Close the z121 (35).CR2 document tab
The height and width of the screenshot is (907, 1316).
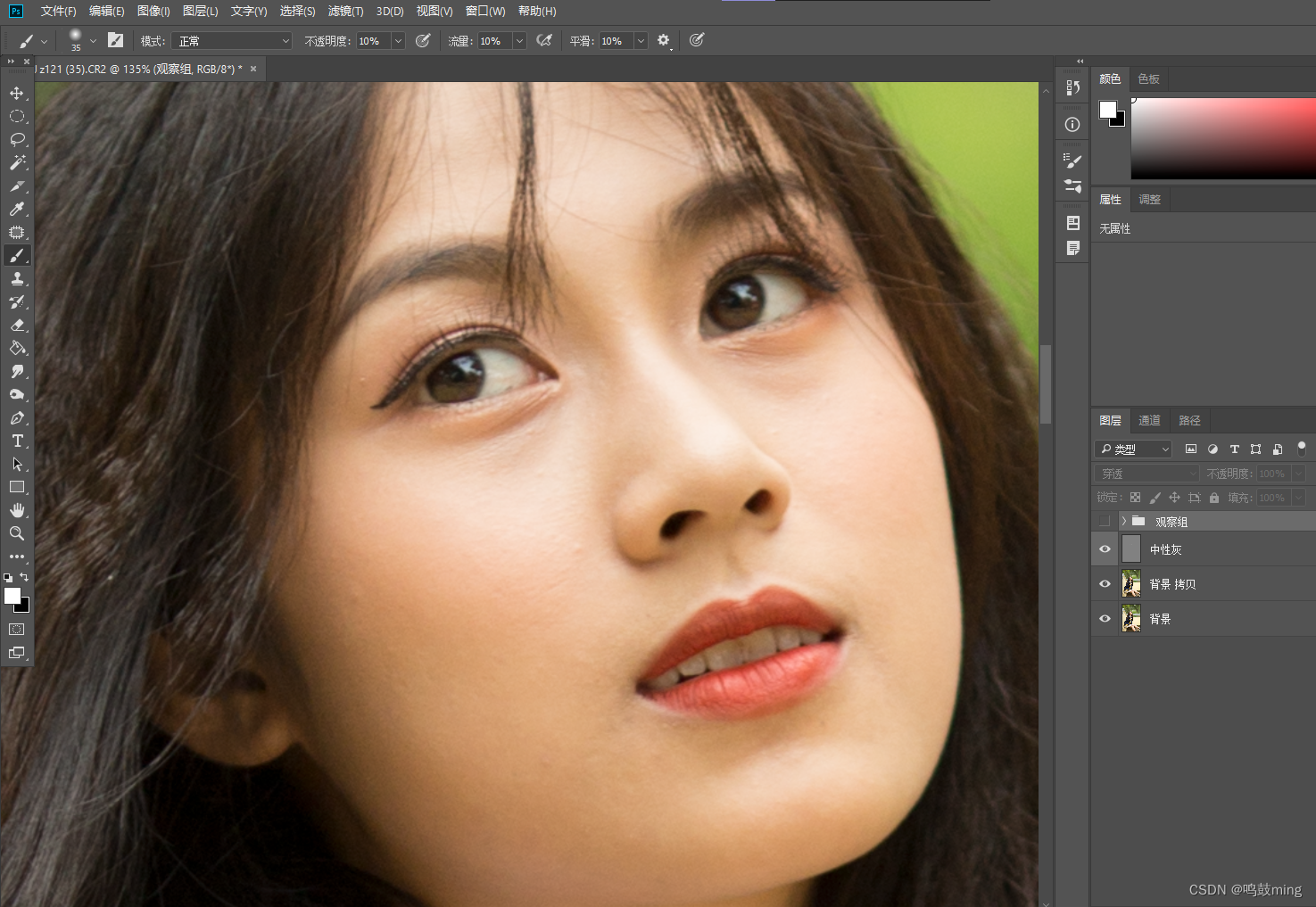pos(253,69)
